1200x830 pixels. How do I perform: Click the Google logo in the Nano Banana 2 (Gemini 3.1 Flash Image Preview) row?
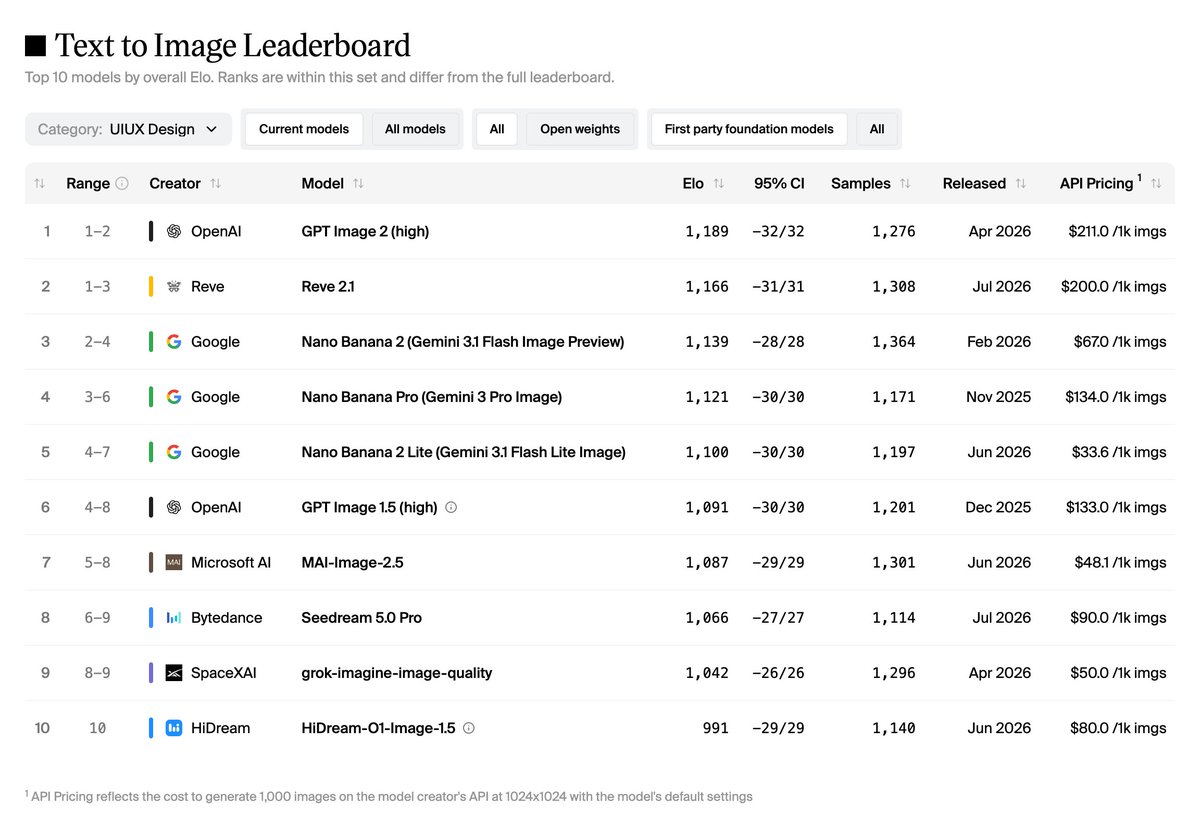[174, 341]
